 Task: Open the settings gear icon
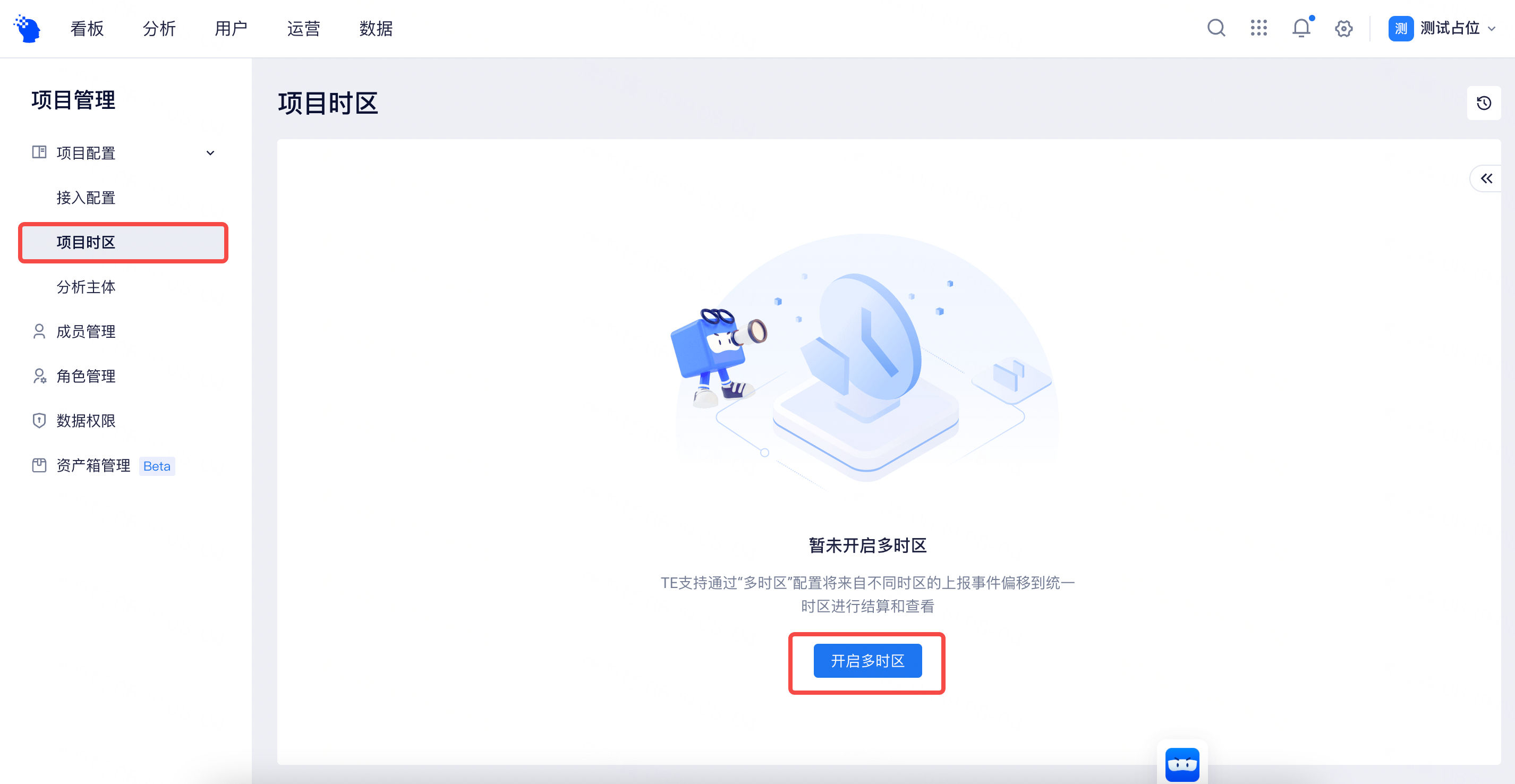(x=1344, y=28)
